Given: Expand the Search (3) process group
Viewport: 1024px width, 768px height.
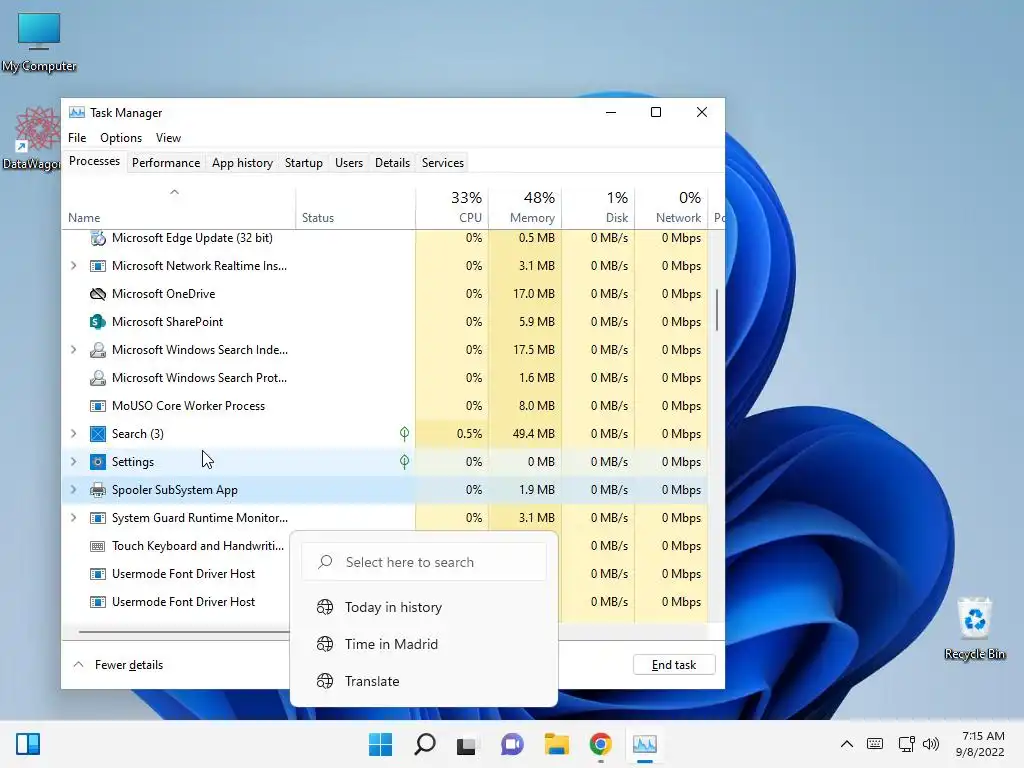Looking at the screenshot, I should (x=73, y=434).
